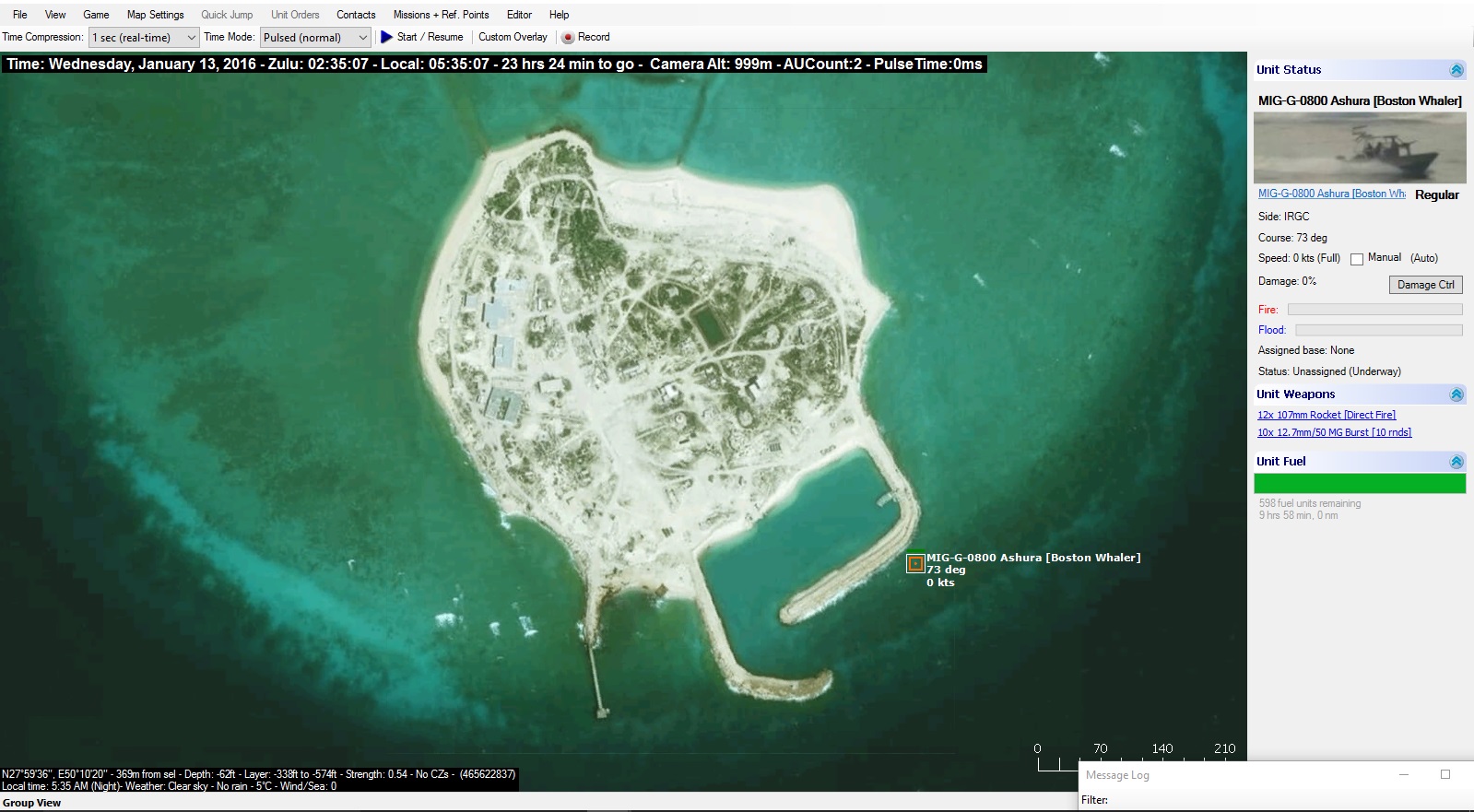Select the MIG-G-0800 Ashura unit marker on map
The image size is (1474, 812).
(x=915, y=563)
